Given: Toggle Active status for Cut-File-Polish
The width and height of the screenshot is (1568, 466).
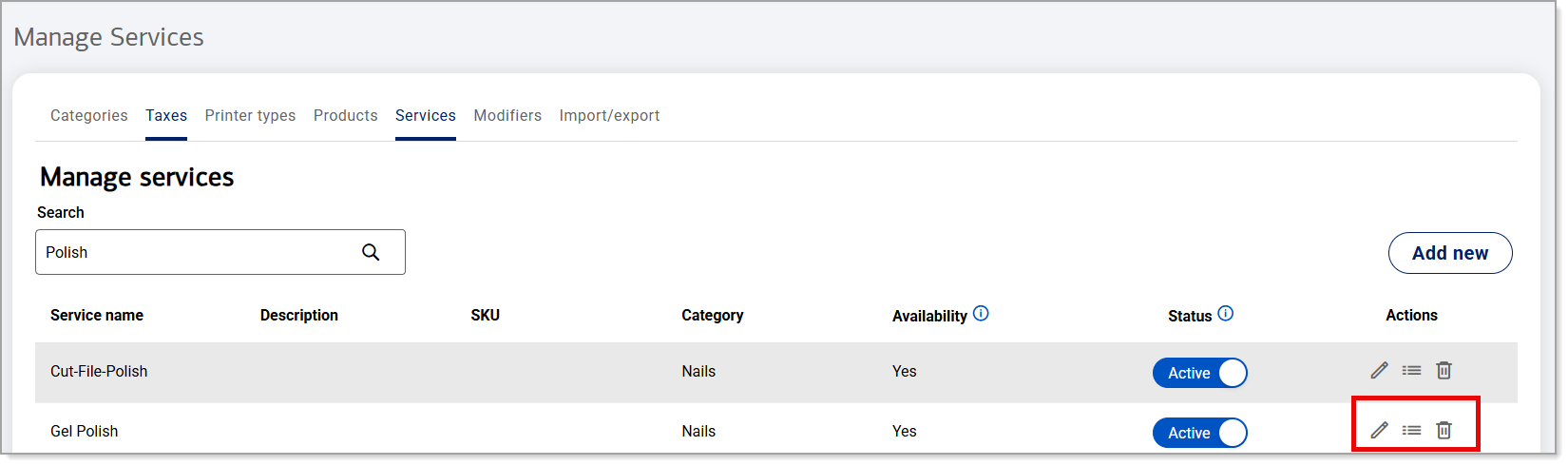Looking at the screenshot, I should 1200,373.
